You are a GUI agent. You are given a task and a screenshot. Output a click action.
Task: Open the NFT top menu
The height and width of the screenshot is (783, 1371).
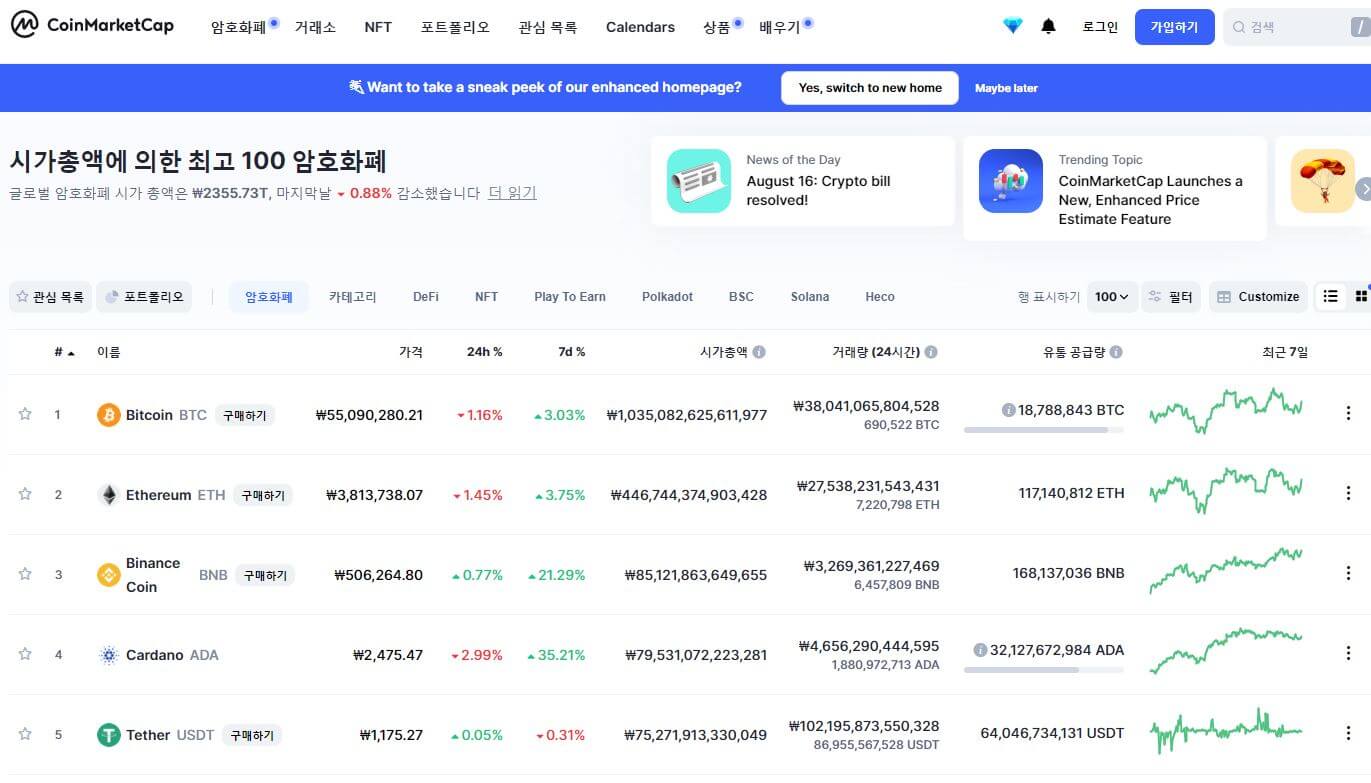(x=378, y=27)
